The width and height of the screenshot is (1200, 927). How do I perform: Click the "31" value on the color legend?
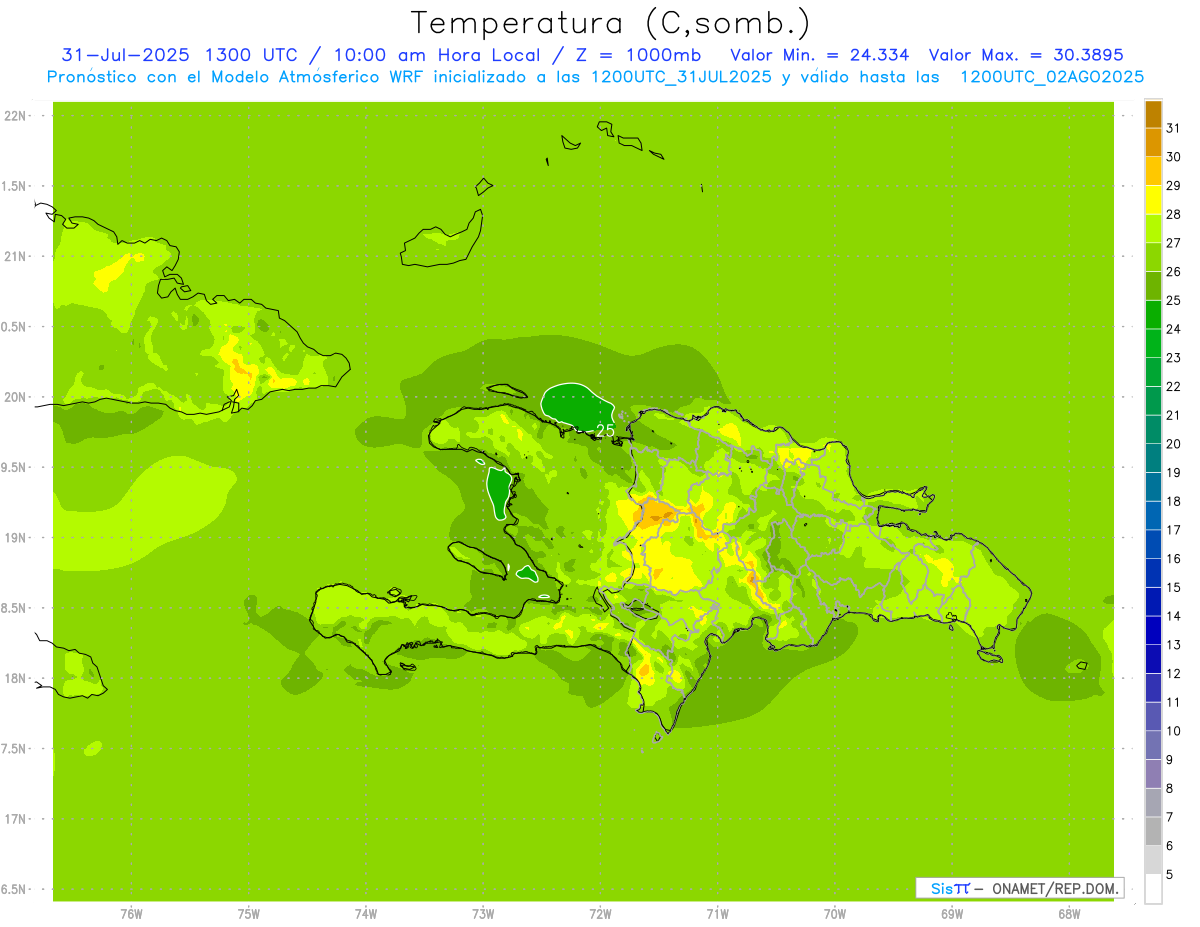[1173, 128]
